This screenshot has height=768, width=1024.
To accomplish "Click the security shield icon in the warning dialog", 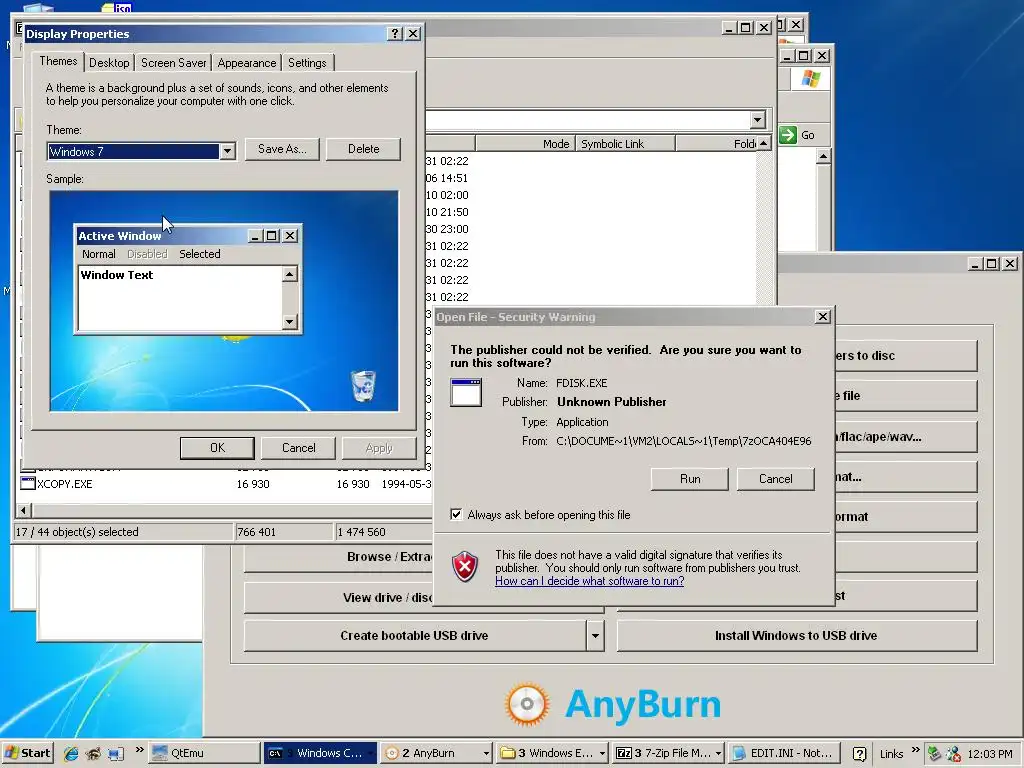I will click(x=465, y=566).
